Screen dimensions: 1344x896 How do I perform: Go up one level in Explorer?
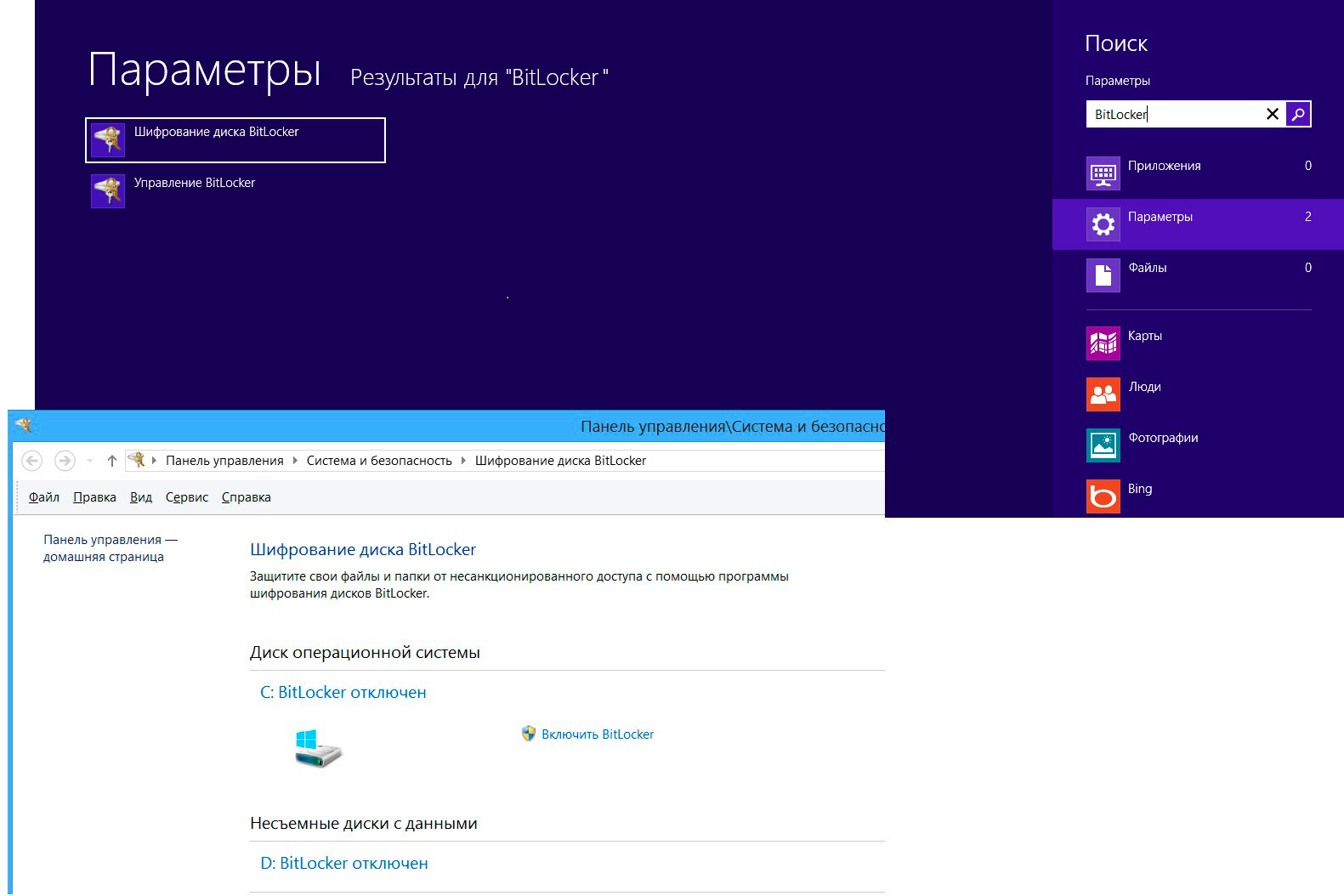click(x=111, y=461)
